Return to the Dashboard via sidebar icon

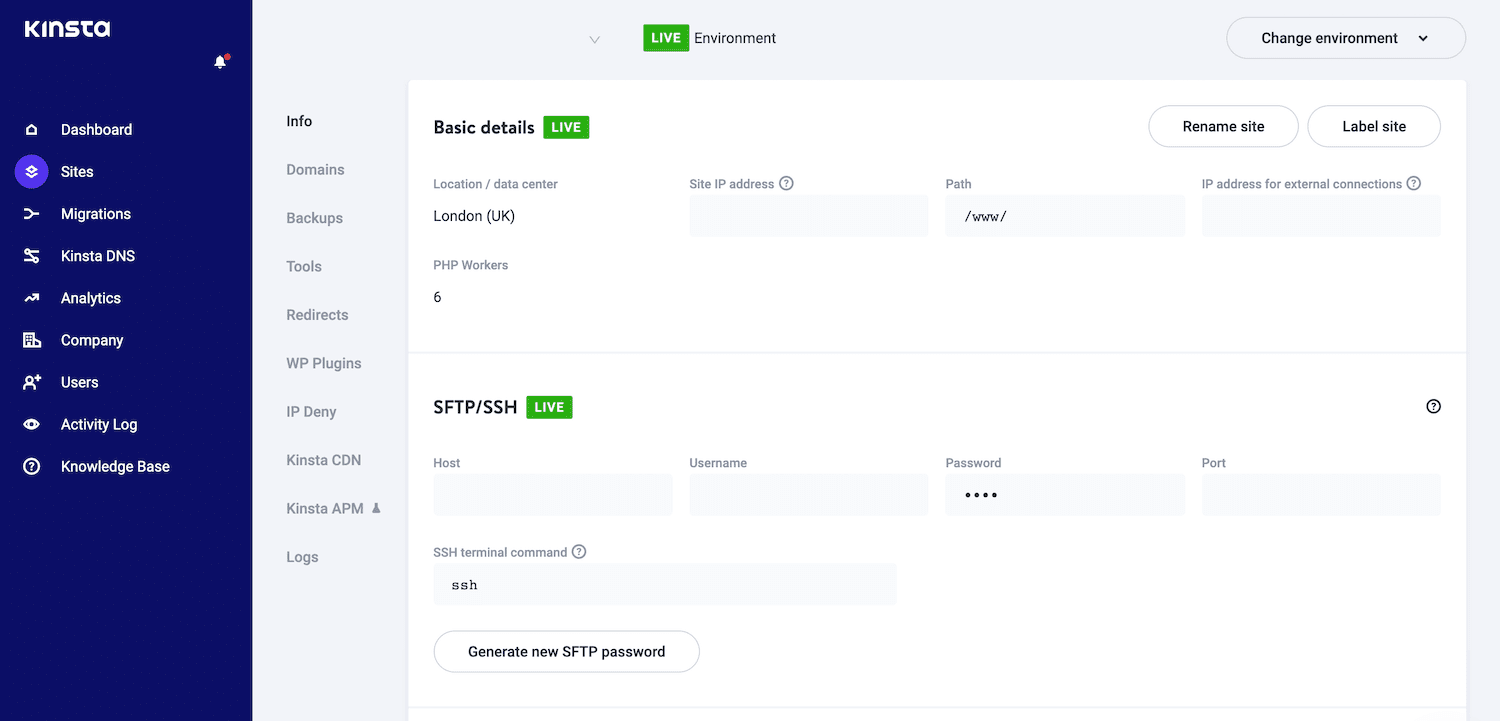click(31, 129)
